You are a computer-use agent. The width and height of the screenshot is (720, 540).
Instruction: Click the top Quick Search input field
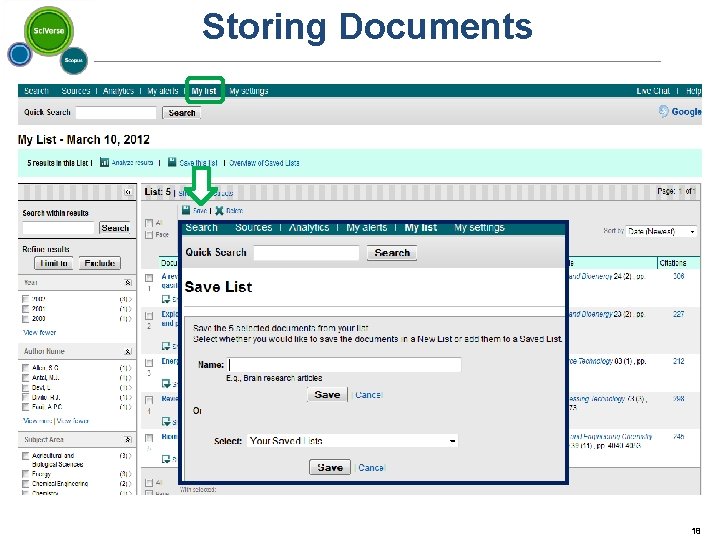click(116, 113)
